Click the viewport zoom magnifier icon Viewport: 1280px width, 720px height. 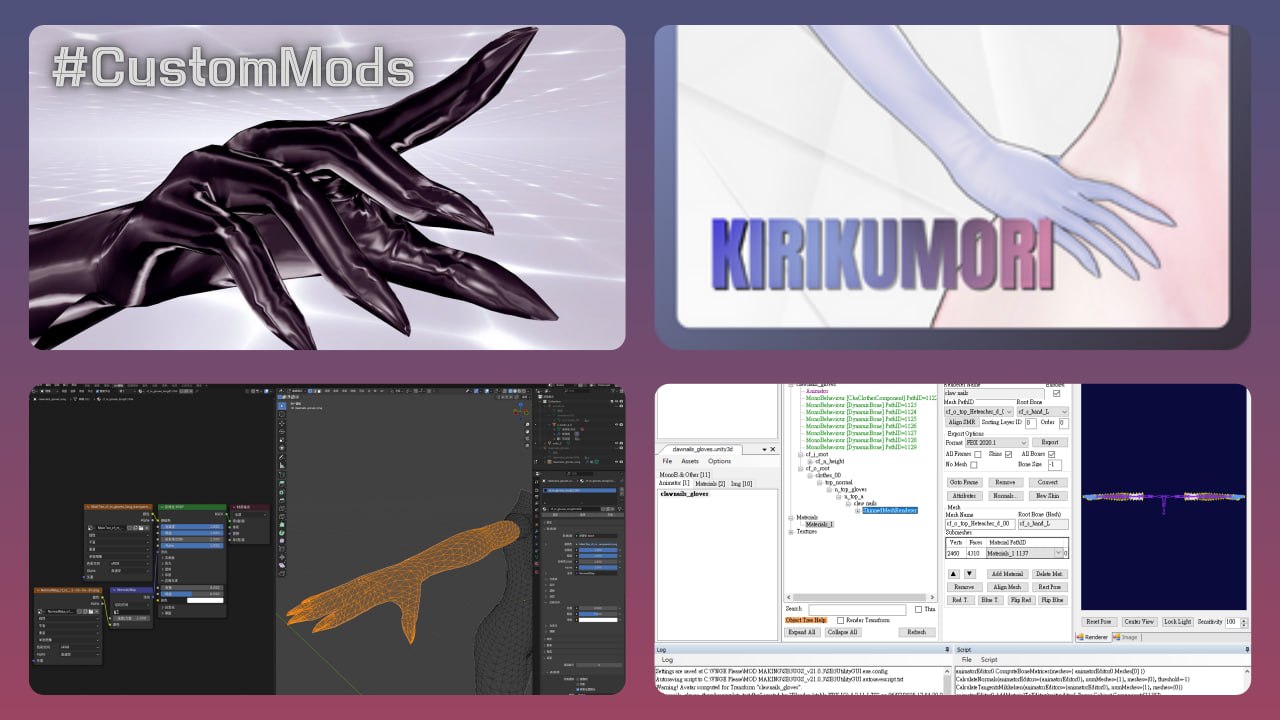(x=527, y=424)
